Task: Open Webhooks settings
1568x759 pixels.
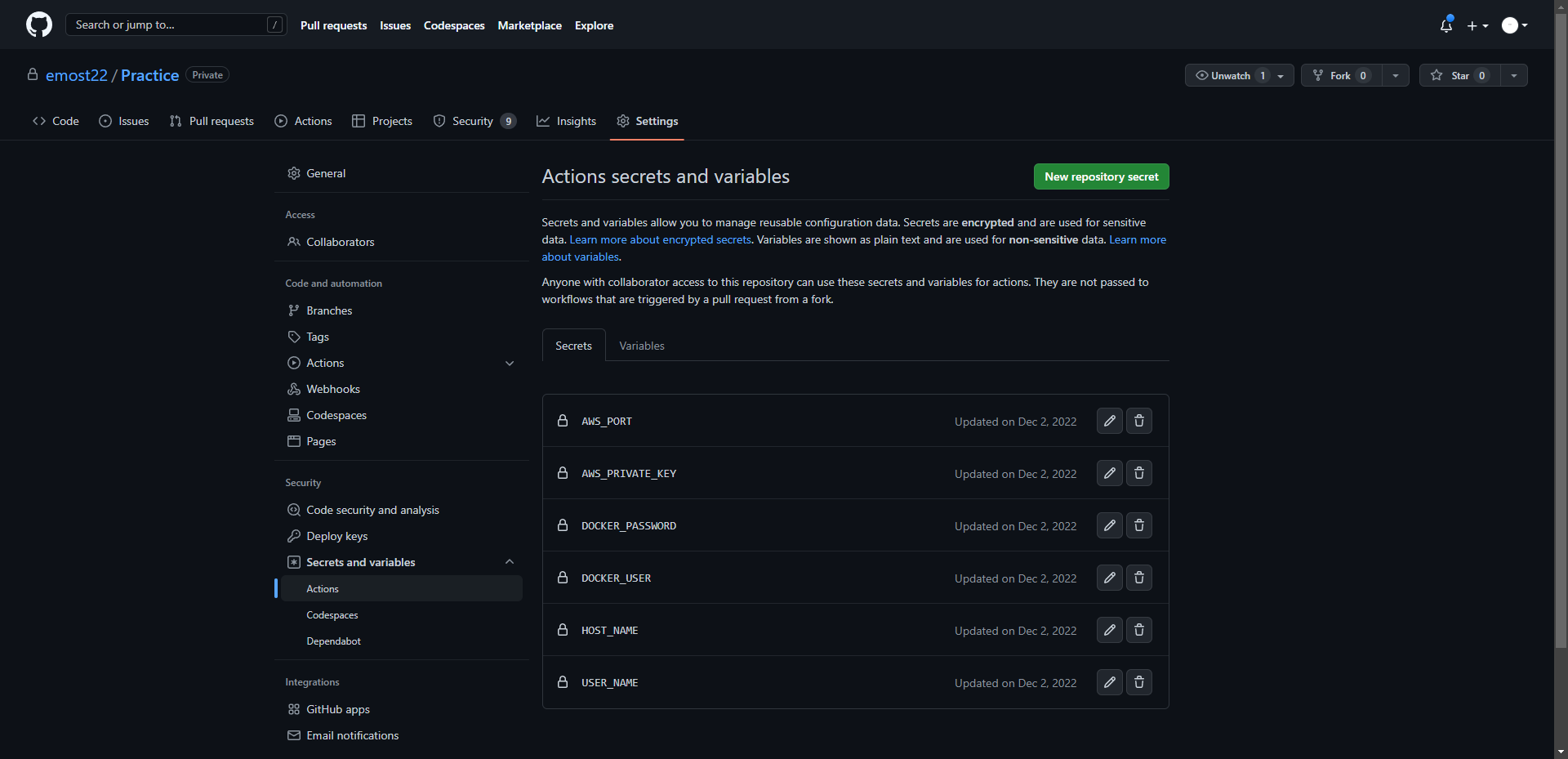Action: (402, 389)
